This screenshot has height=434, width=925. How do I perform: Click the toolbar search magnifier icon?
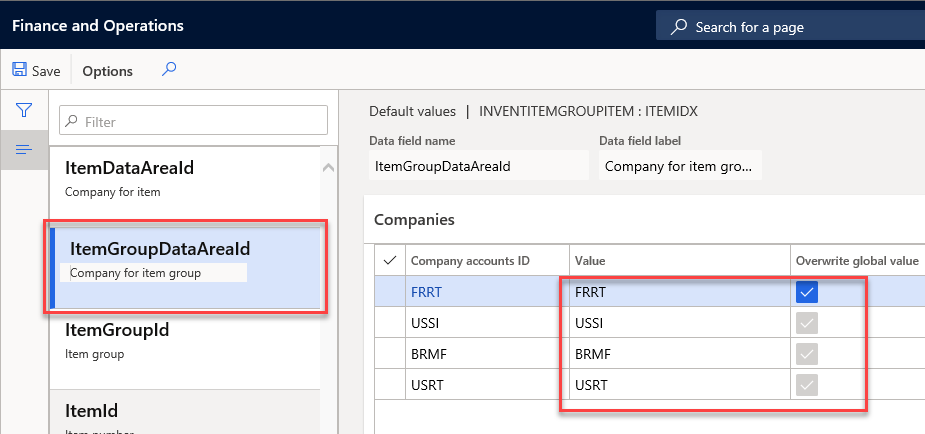pyautogui.click(x=169, y=70)
